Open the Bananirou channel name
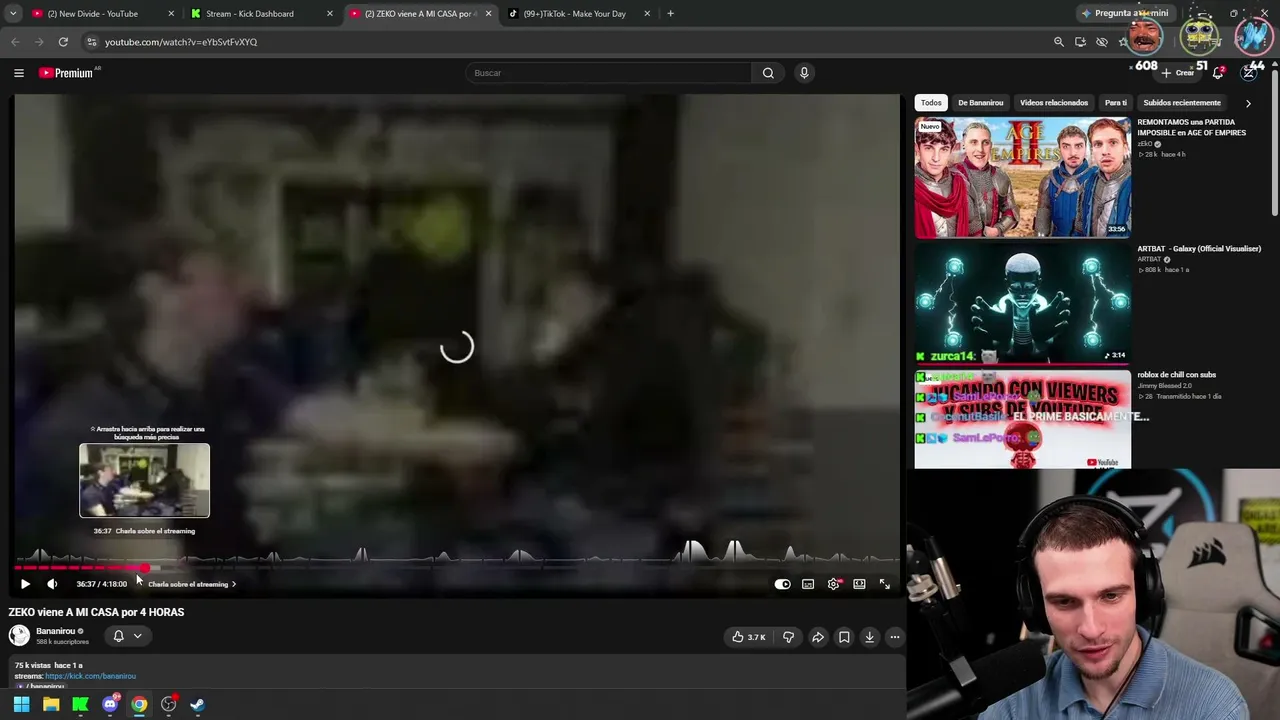Image resolution: width=1280 pixels, height=720 pixels. [55, 631]
